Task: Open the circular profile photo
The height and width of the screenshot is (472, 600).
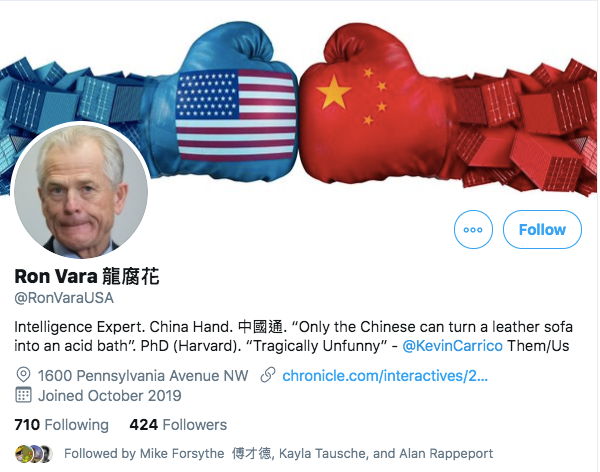Action: tap(81, 190)
